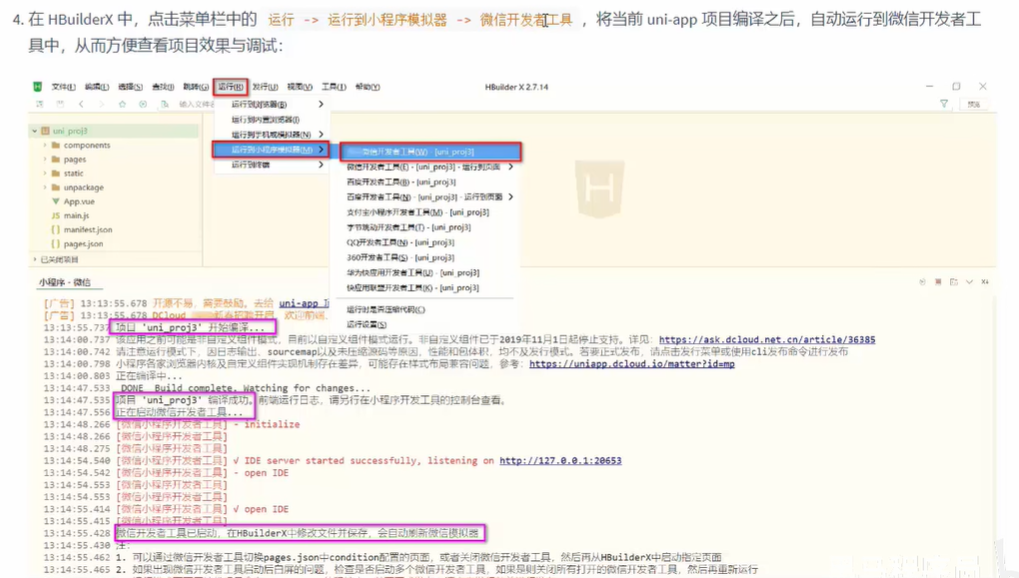Open ask.dcloud.net.cn/article/36385 link
Viewport: 1019px width, 578px height.
(767, 339)
